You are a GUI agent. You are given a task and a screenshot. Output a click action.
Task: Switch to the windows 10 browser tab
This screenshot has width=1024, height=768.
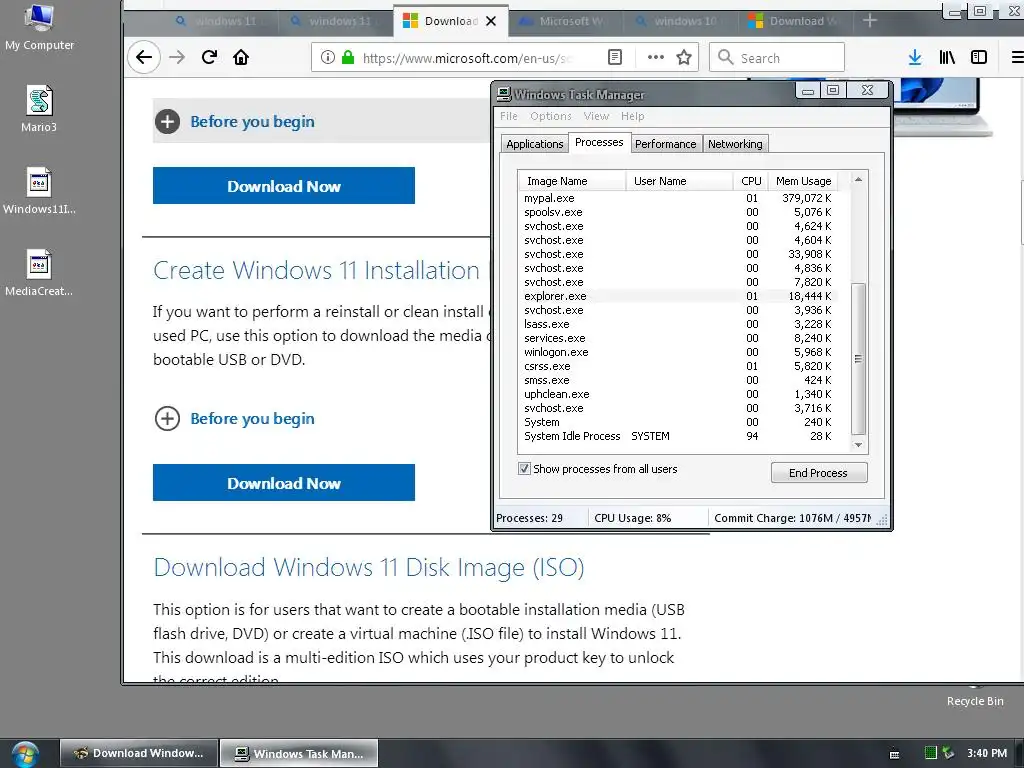click(x=680, y=21)
